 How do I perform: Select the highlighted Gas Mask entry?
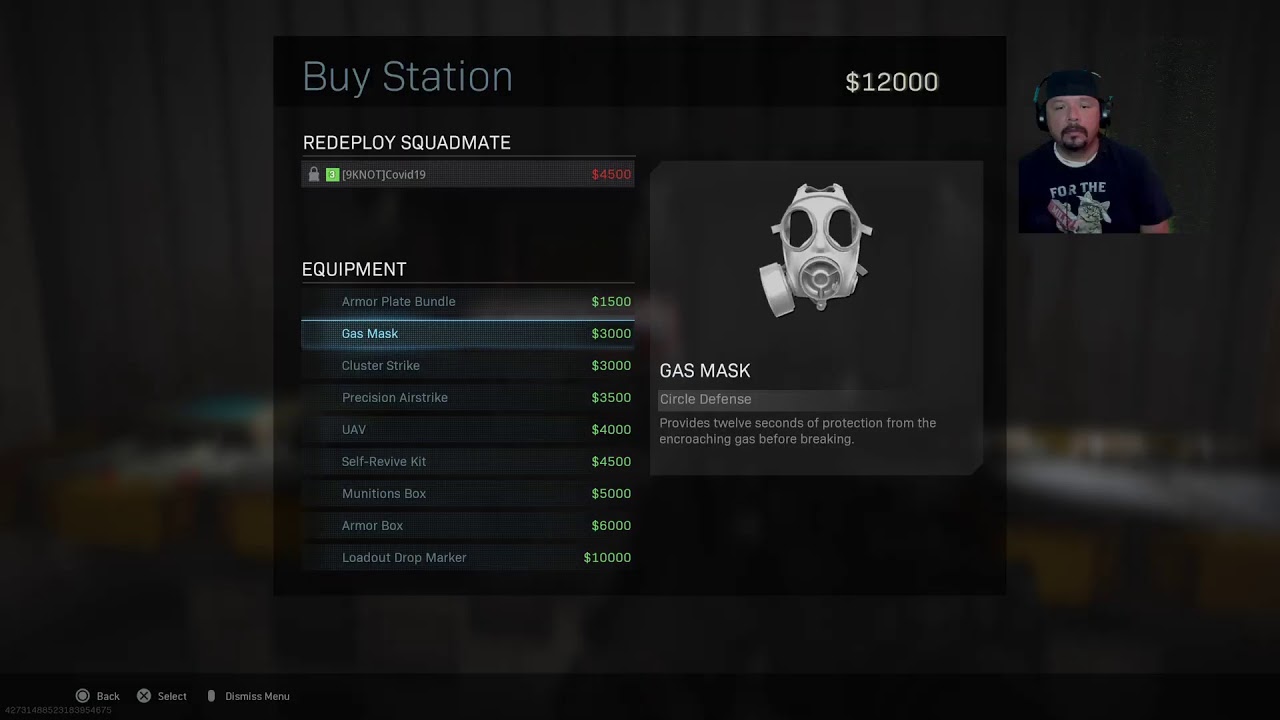(468, 333)
